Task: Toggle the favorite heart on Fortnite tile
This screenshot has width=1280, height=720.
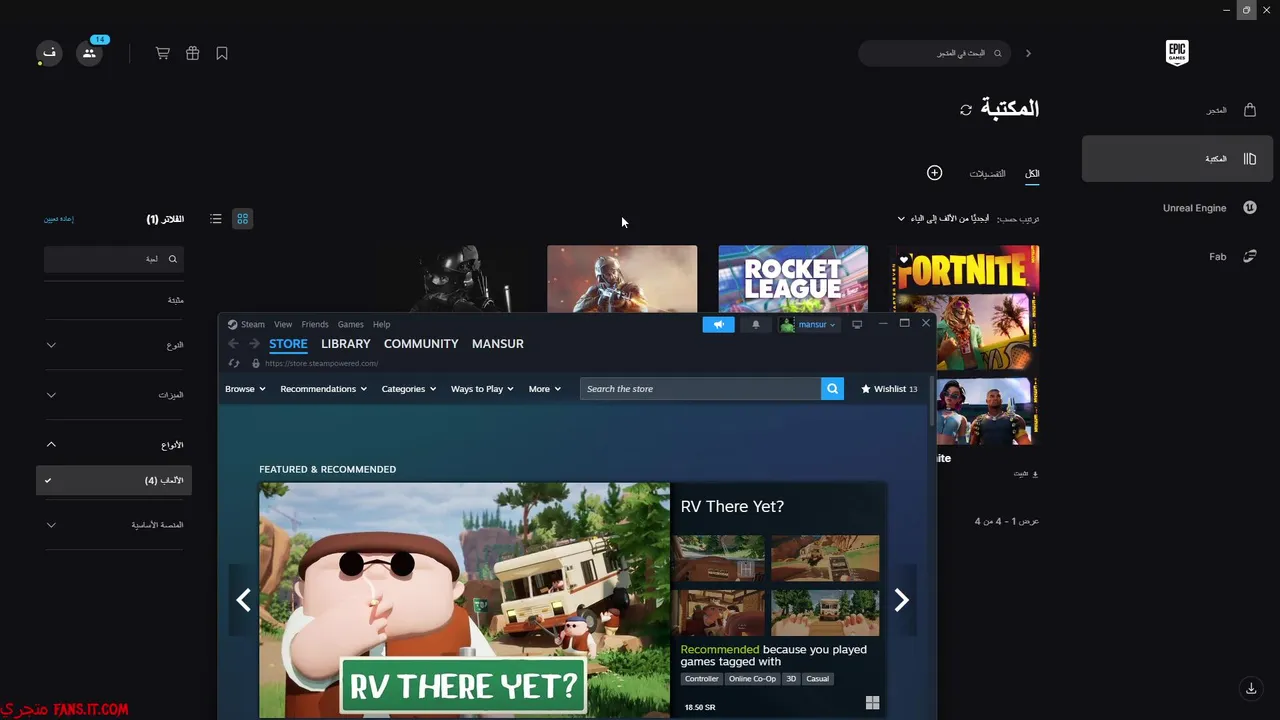Action: pyautogui.click(x=906, y=261)
